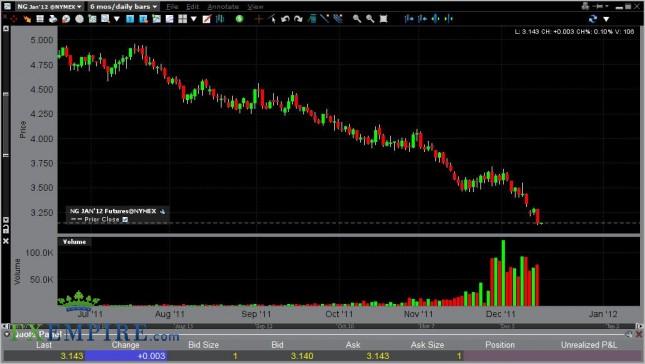The width and height of the screenshot is (645, 364).
Task: Click the green-blue compress bars icon
Action: [x=449, y=19]
